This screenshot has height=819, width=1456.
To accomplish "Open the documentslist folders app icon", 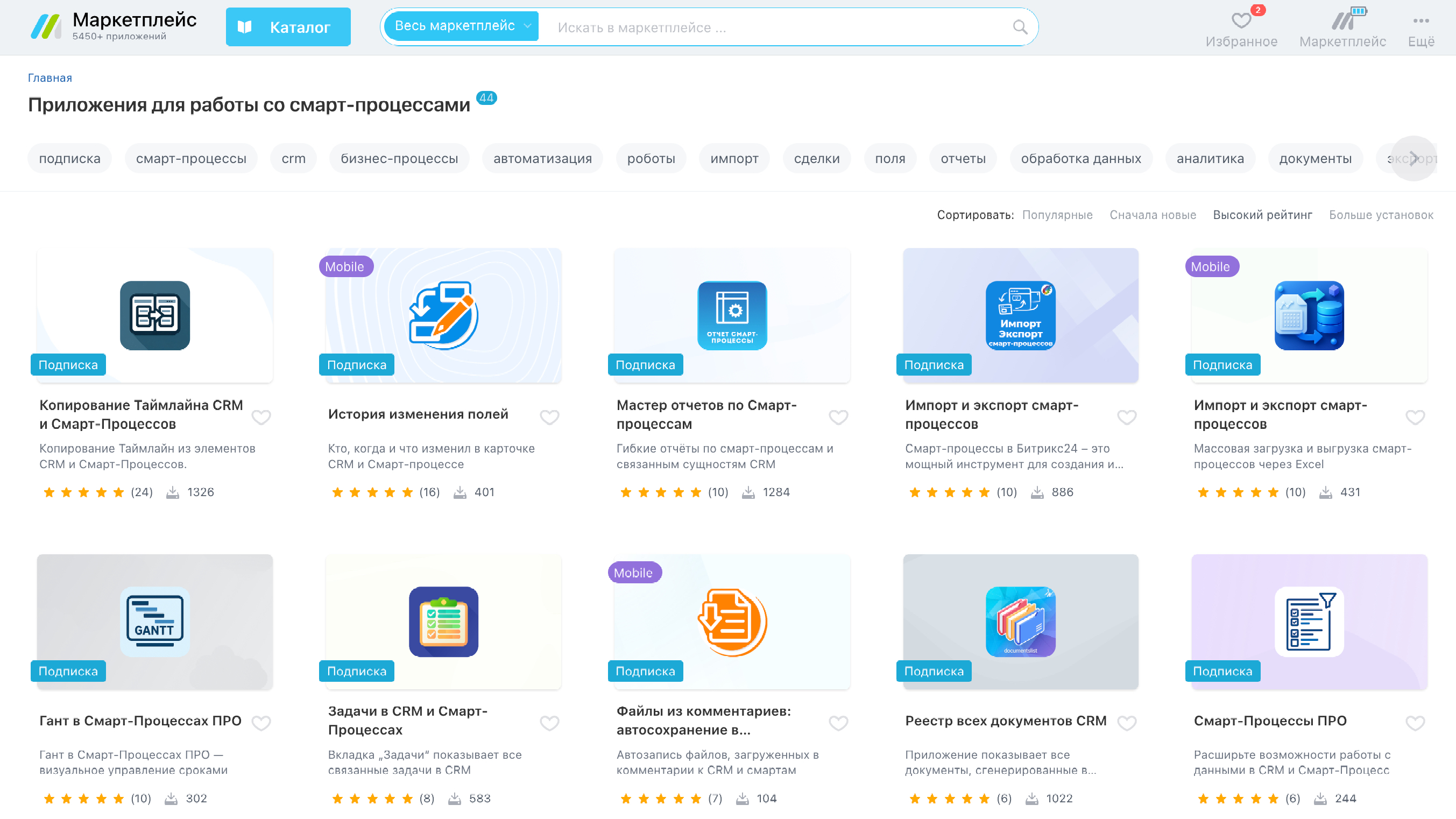I will pos(1020,621).
